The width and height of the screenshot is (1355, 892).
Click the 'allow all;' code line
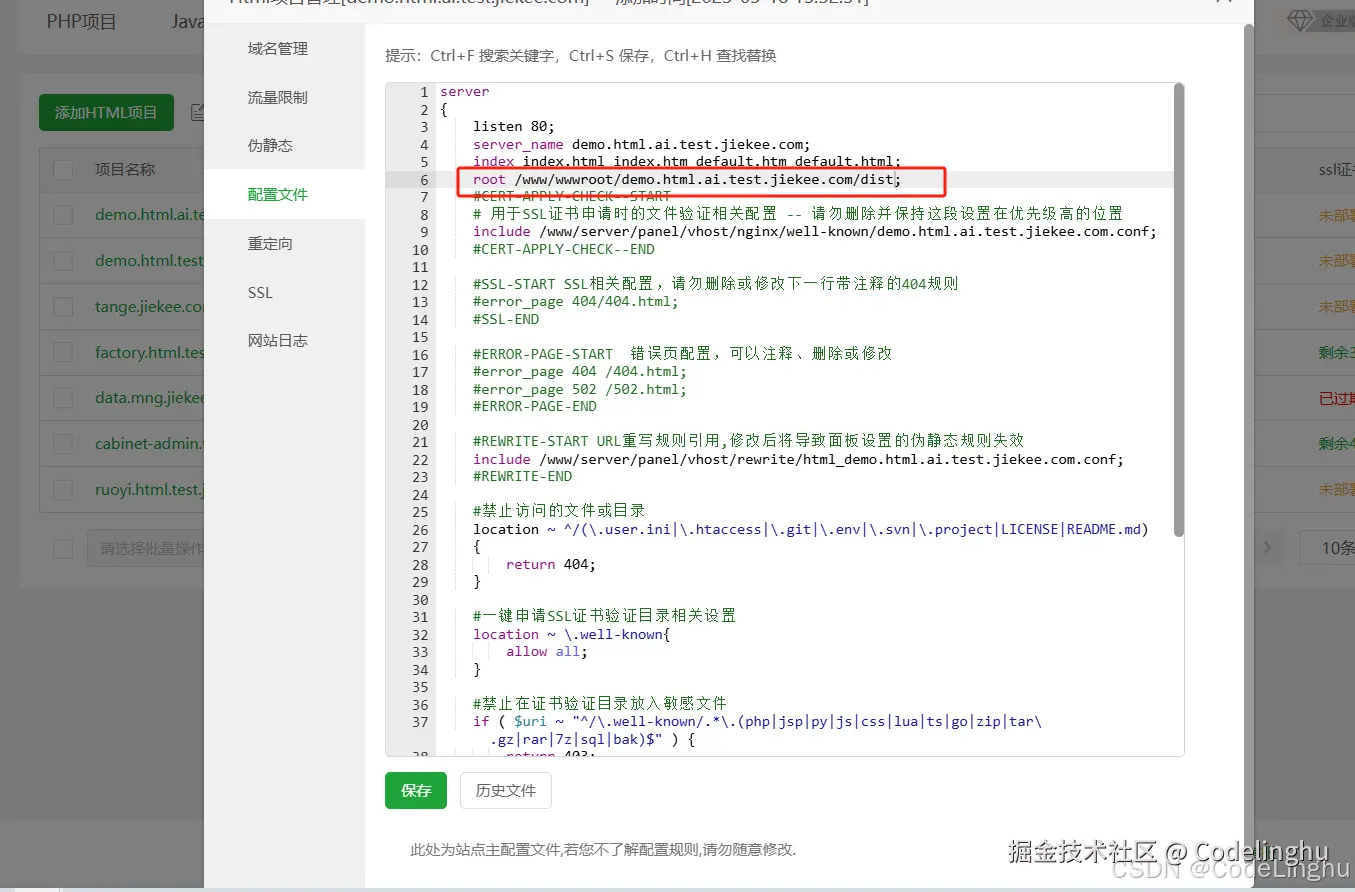click(x=546, y=651)
